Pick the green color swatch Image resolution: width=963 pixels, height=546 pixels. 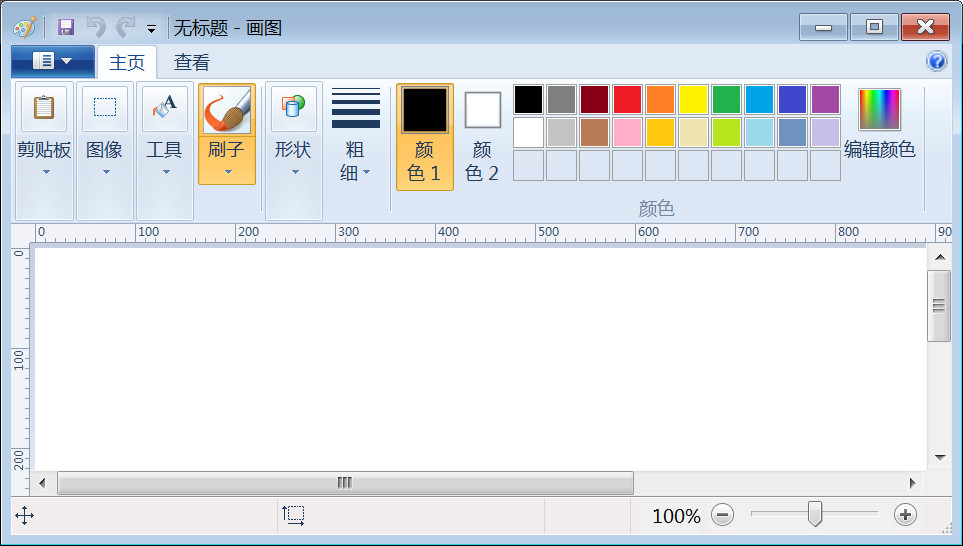pos(727,99)
